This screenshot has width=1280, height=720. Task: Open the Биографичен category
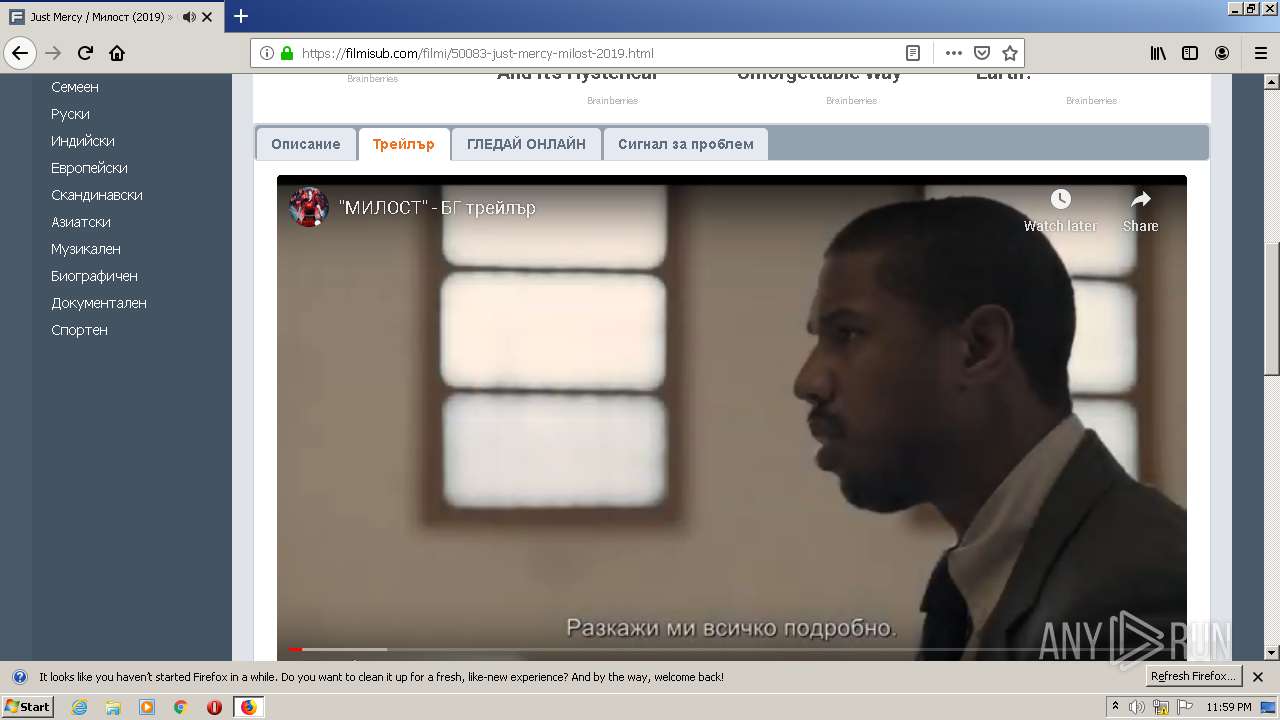click(94, 276)
